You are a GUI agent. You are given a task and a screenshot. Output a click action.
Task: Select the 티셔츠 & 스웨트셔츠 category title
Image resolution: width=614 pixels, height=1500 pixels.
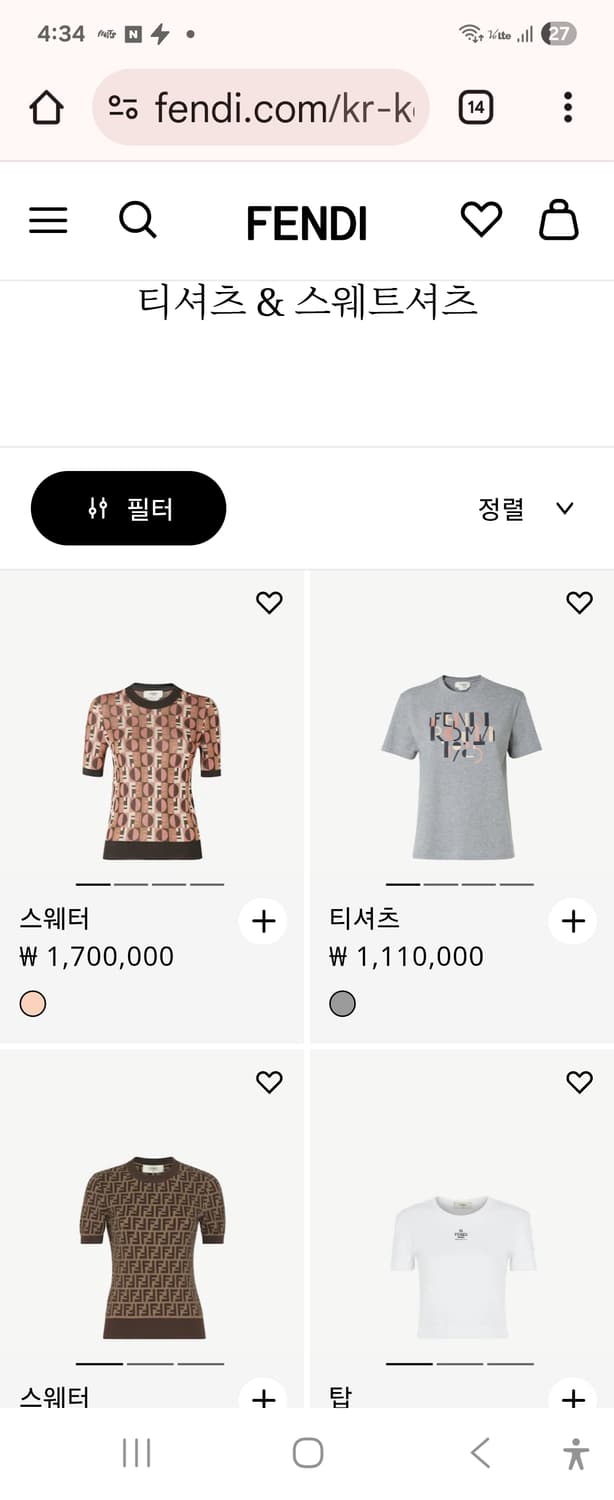(x=307, y=301)
